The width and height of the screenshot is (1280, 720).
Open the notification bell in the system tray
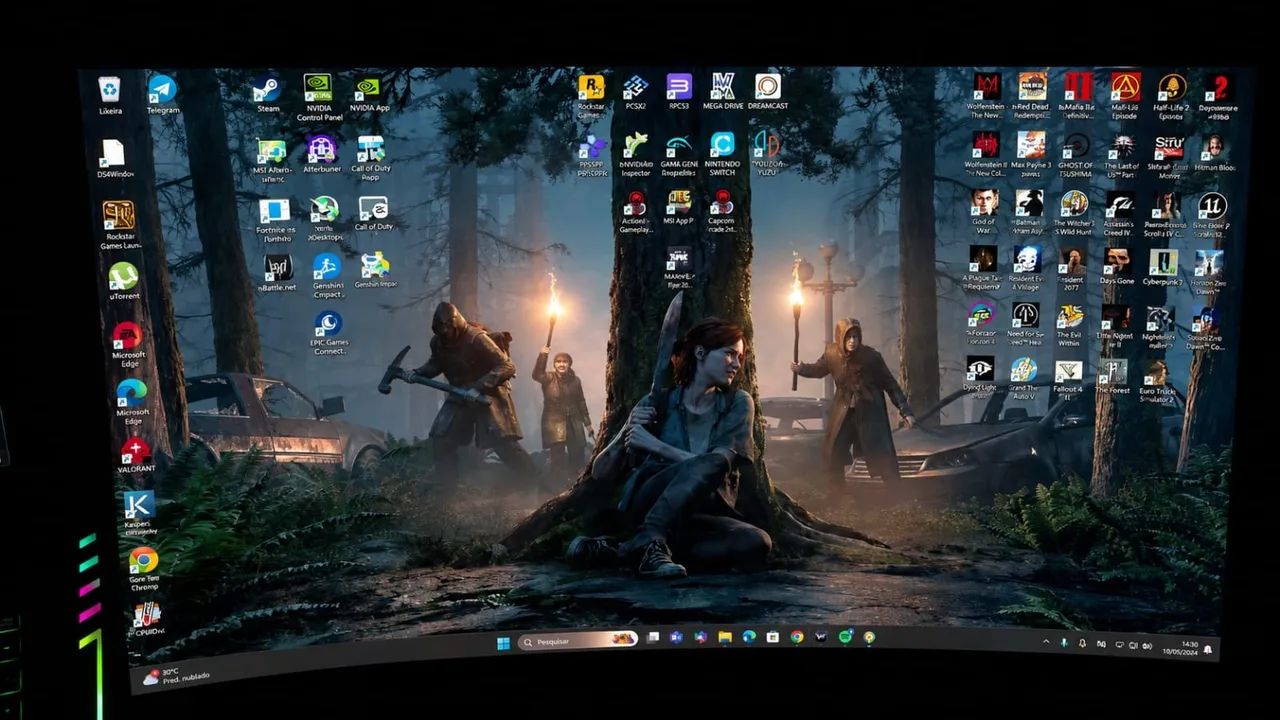click(x=1209, y=650)
